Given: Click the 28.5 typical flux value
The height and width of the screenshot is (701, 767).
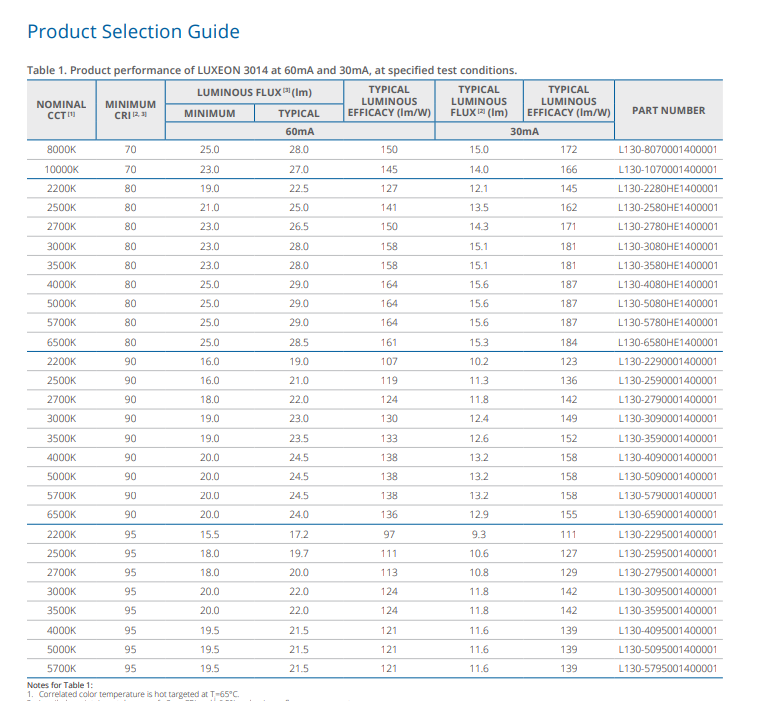Looking at the screenshot, I should click(299, 342).
